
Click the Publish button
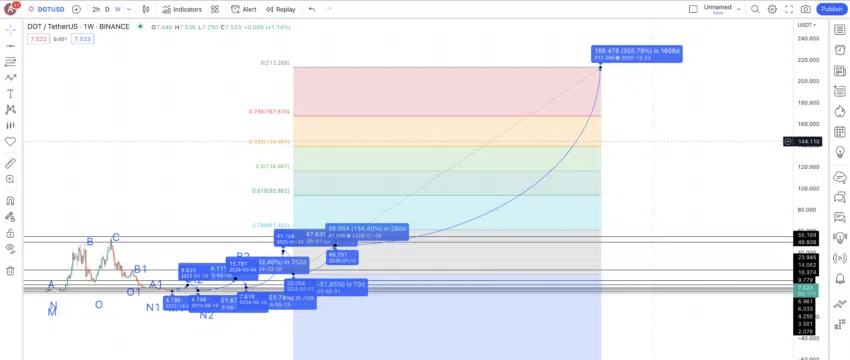832,9
